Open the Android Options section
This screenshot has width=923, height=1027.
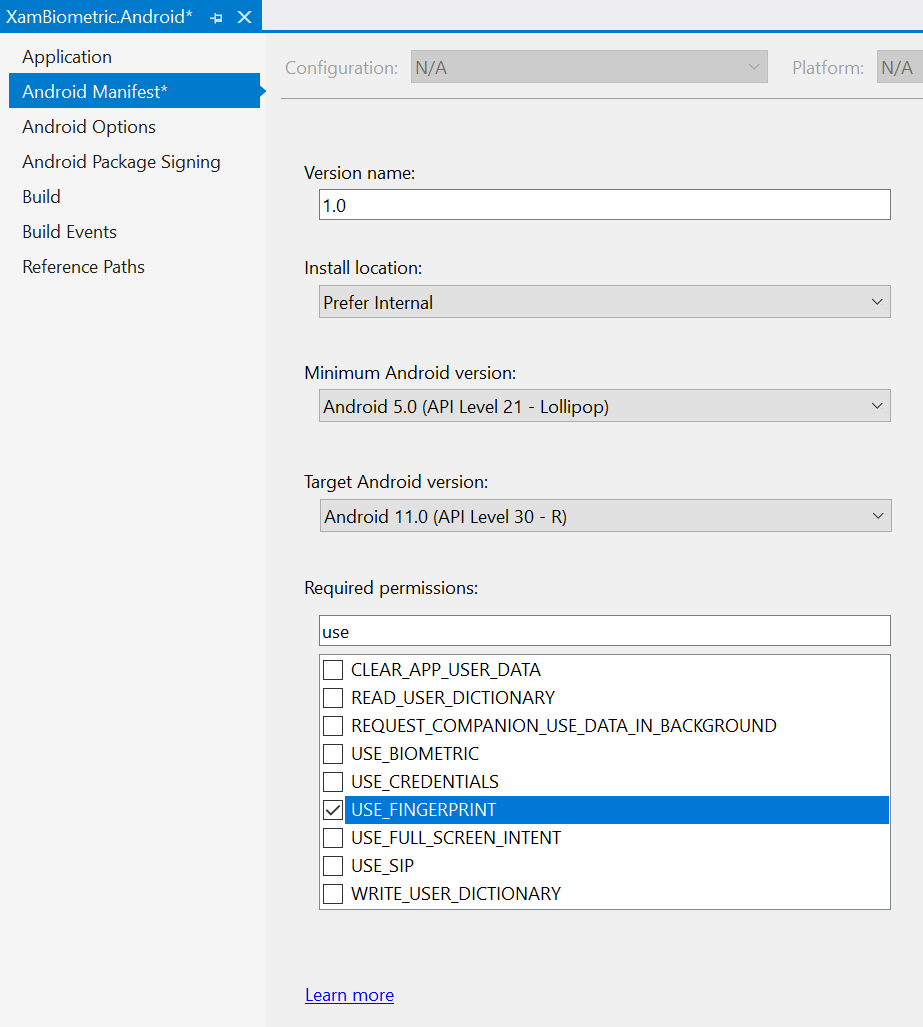(x=88, y=126)
